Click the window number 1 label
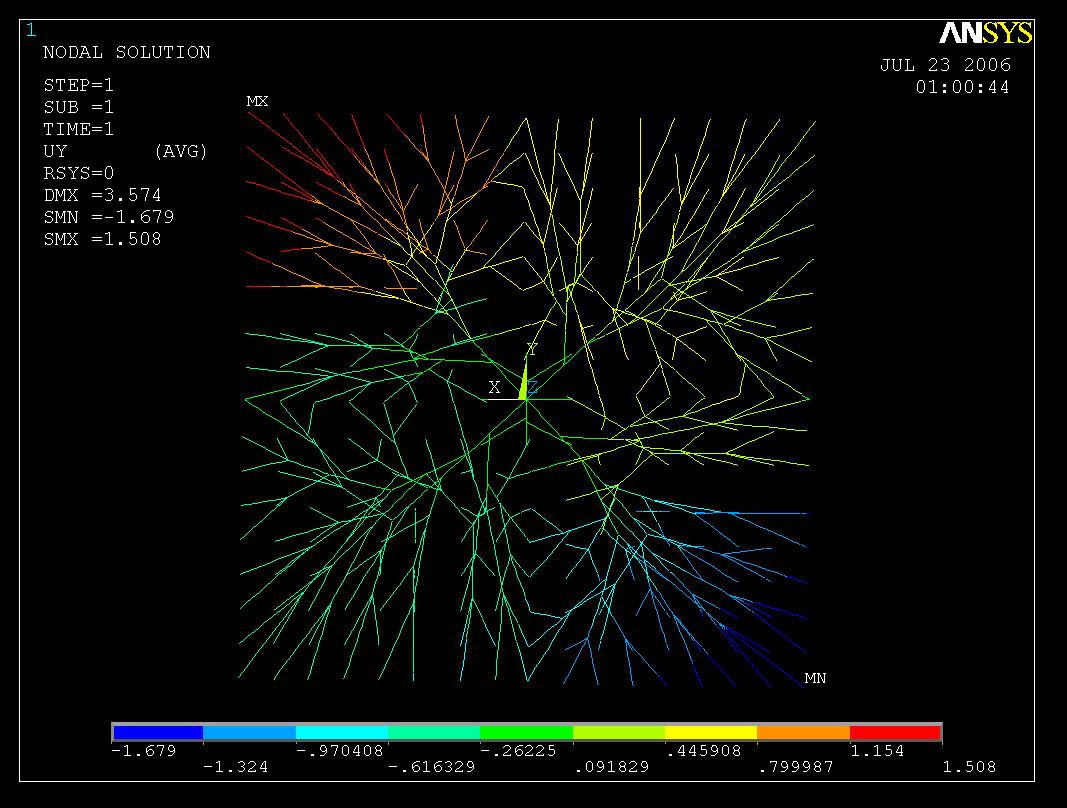Screen dimensions: 1067x808 (31, 29)
